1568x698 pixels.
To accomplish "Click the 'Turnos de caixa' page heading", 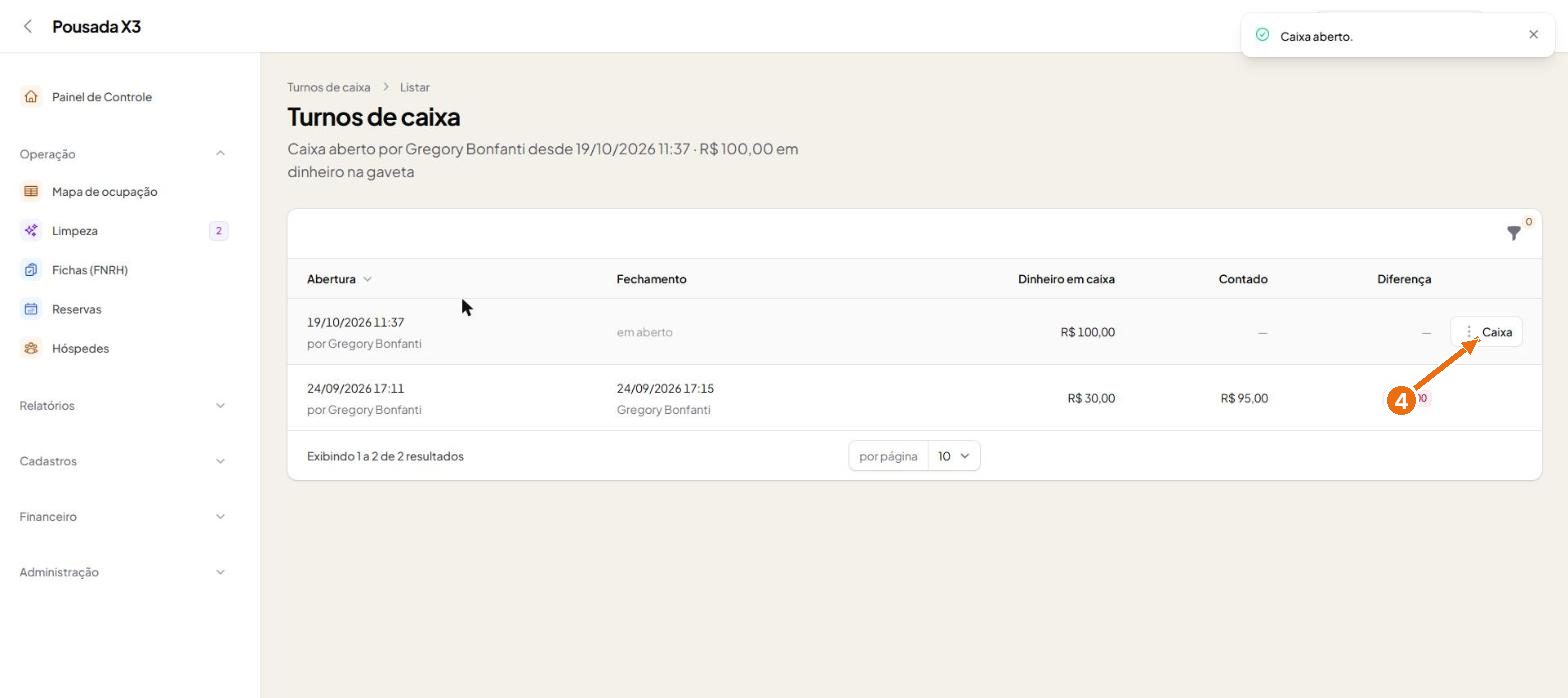I will pos(374,117).
